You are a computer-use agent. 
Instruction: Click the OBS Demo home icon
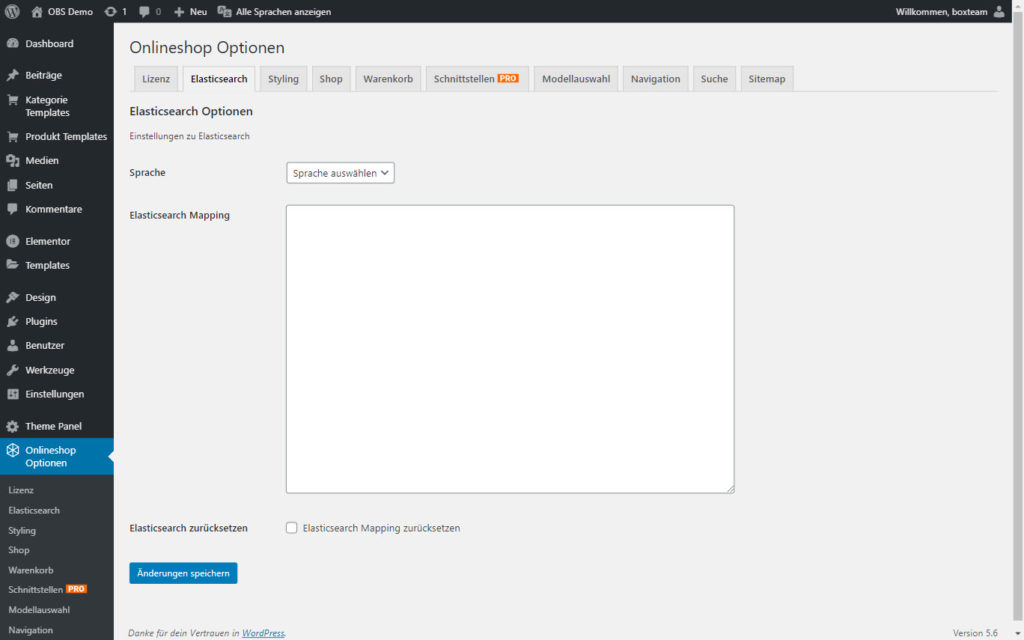coord(37,12)
